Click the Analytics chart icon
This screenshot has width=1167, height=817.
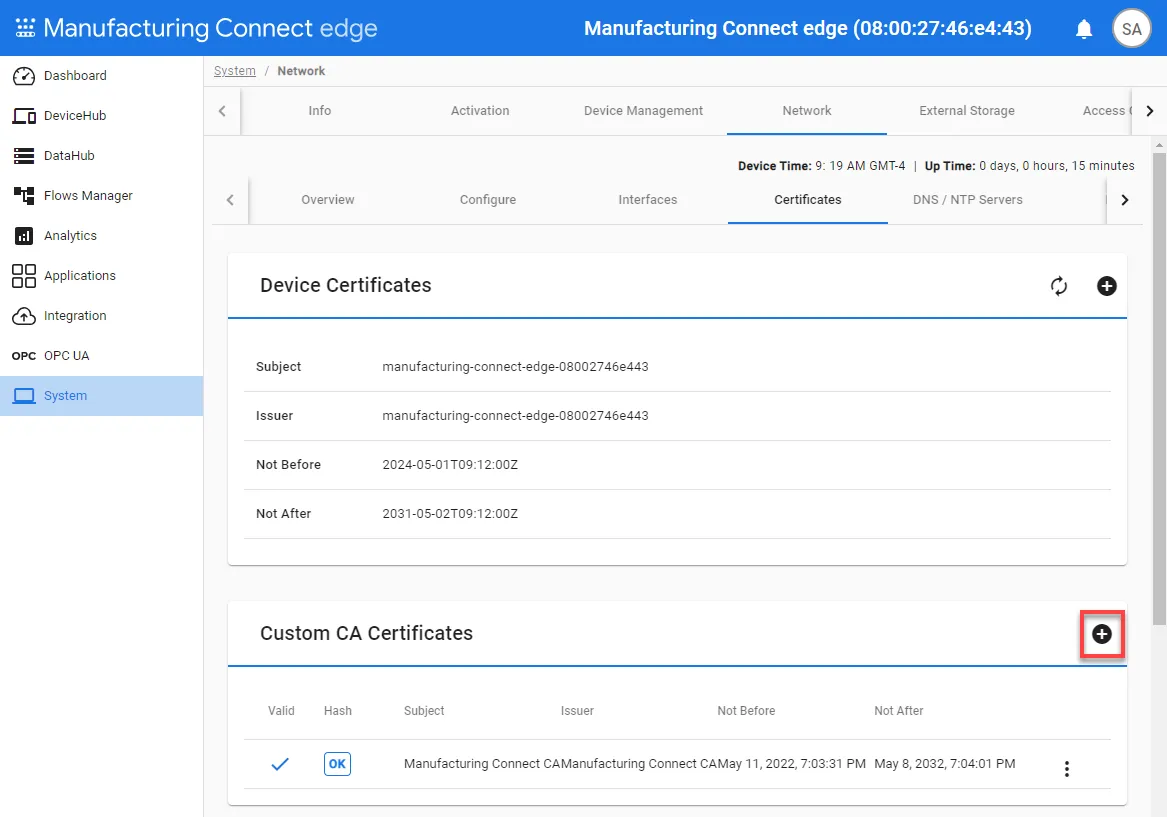point(24,236)
